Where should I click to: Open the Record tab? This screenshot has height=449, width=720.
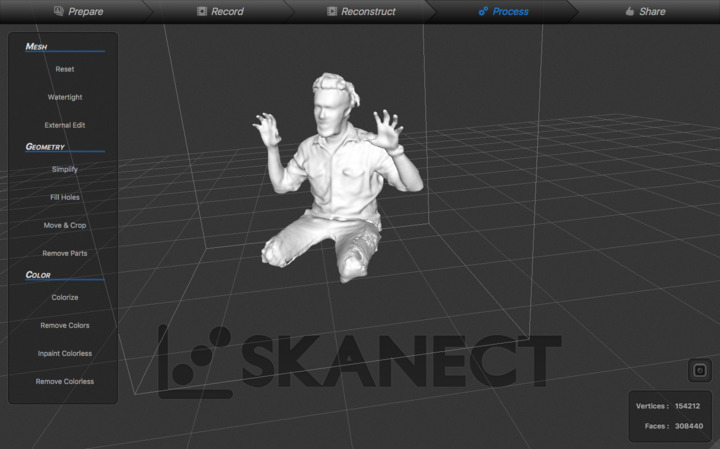pyautogui.click(x=220, y=11)
